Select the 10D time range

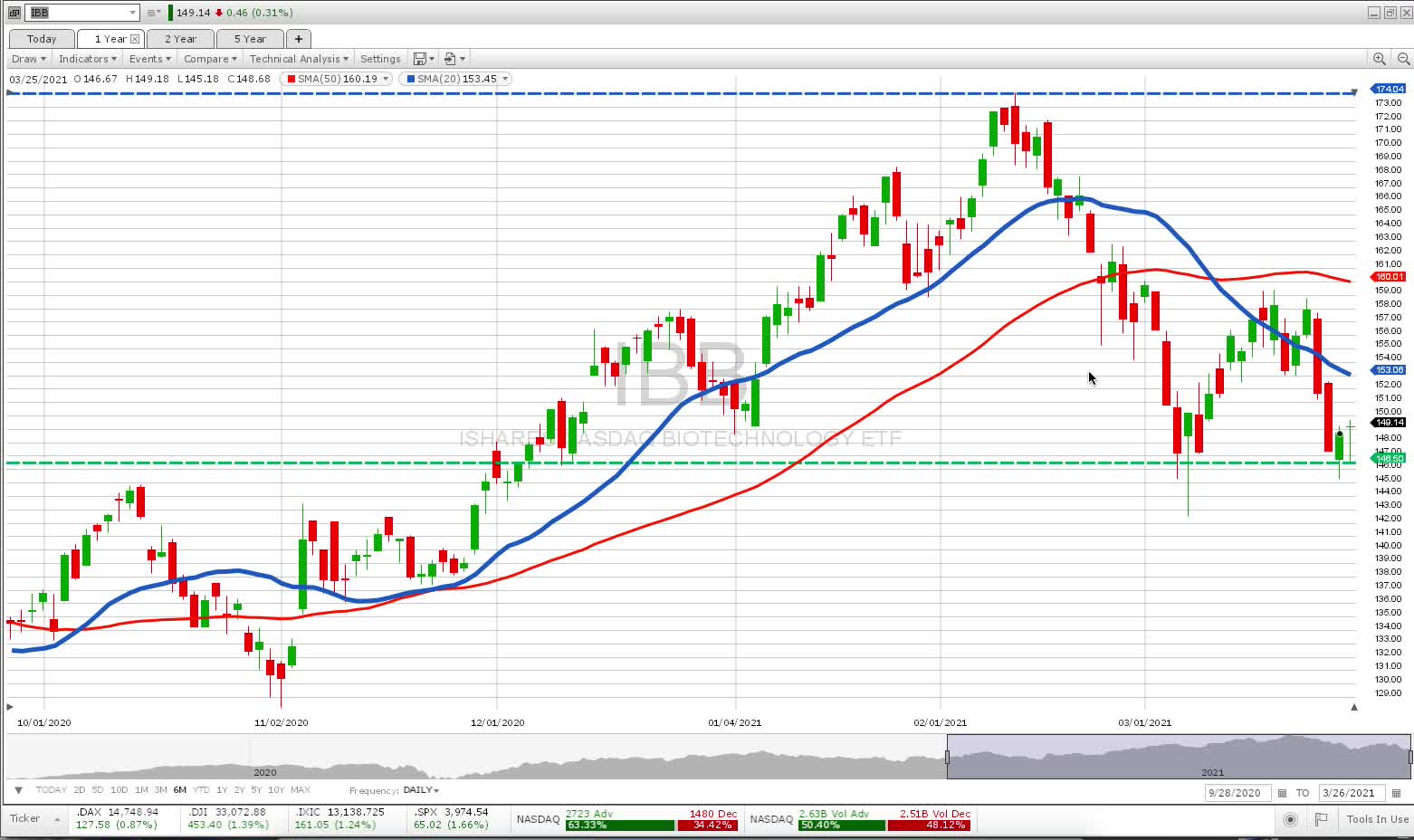[119, 790]
